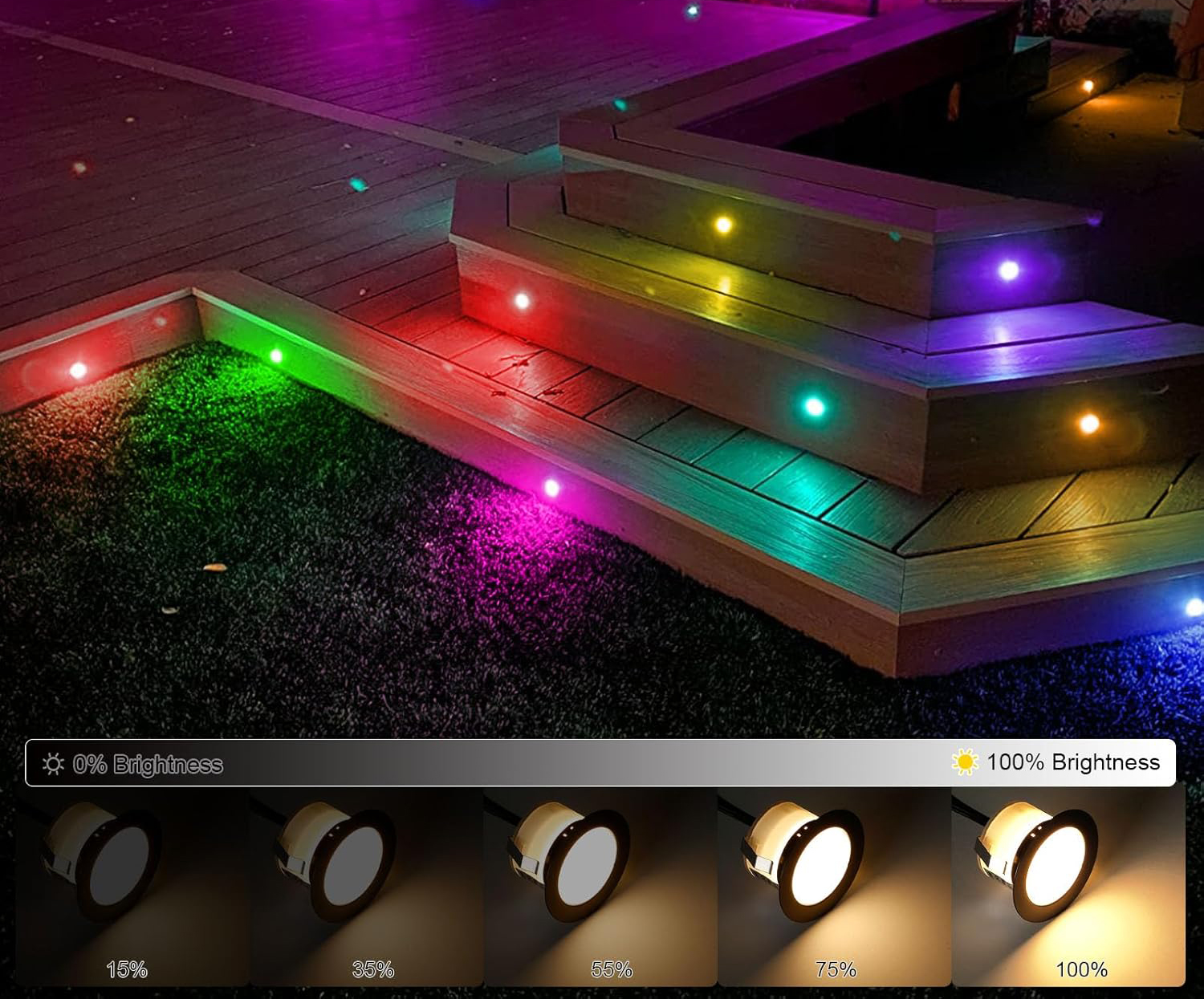Click the yellow light on the upper step
Screen dimensions: 1204x999
coord(723,225)
